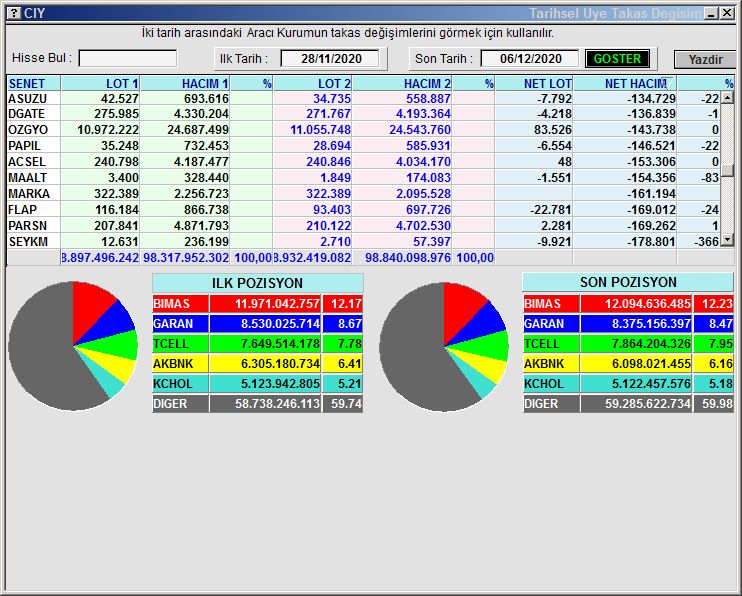Close the CIY window

pos(727,13)
